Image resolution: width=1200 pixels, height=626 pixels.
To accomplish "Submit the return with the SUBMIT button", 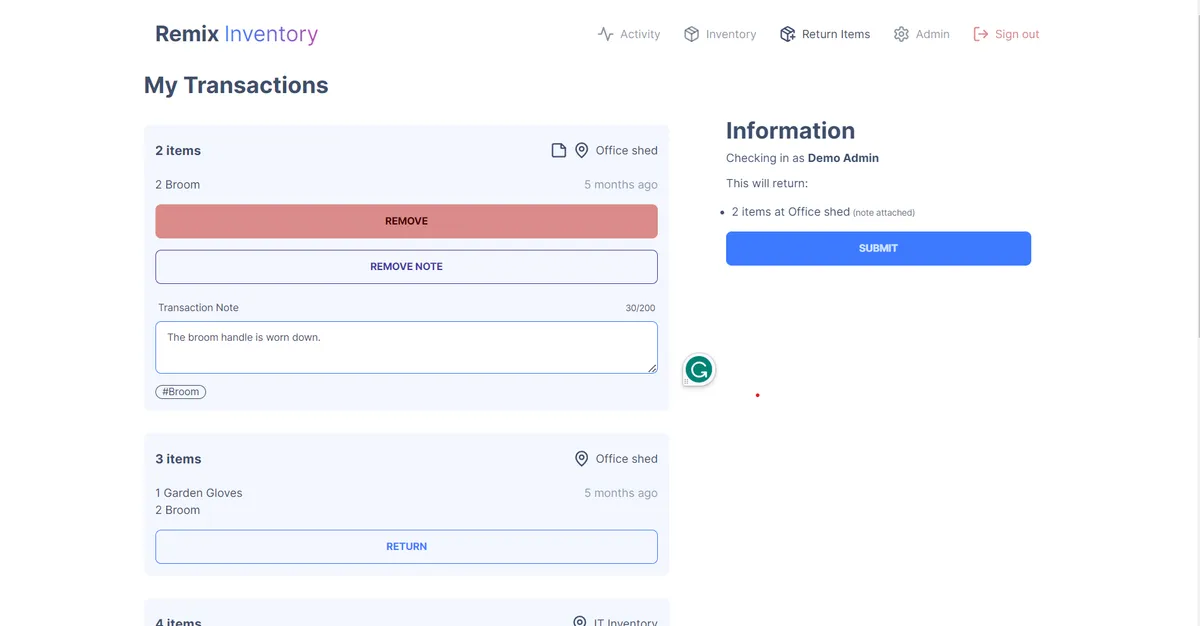I will click(878, 248).
